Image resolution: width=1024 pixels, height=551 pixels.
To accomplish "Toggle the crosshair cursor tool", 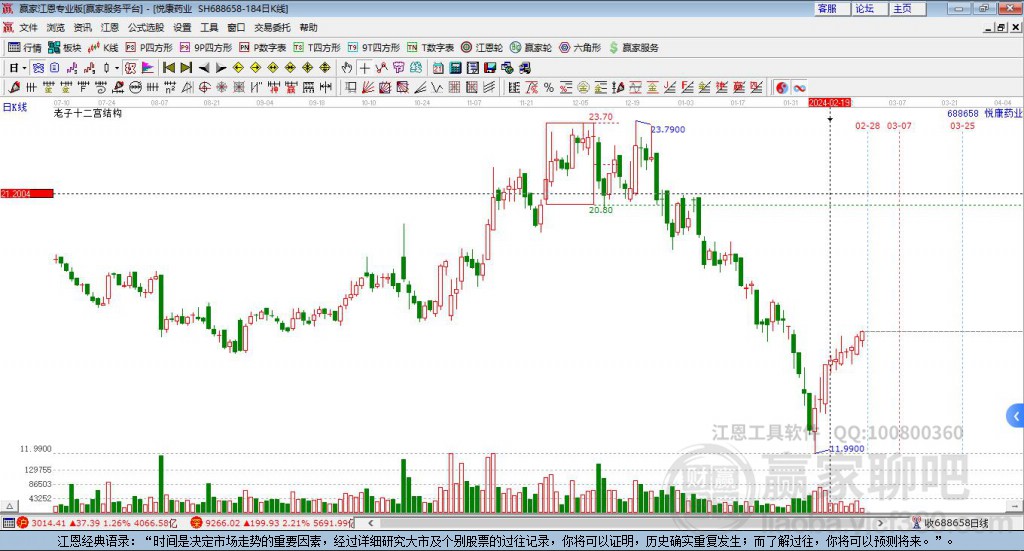I will [x=364, y=68].
